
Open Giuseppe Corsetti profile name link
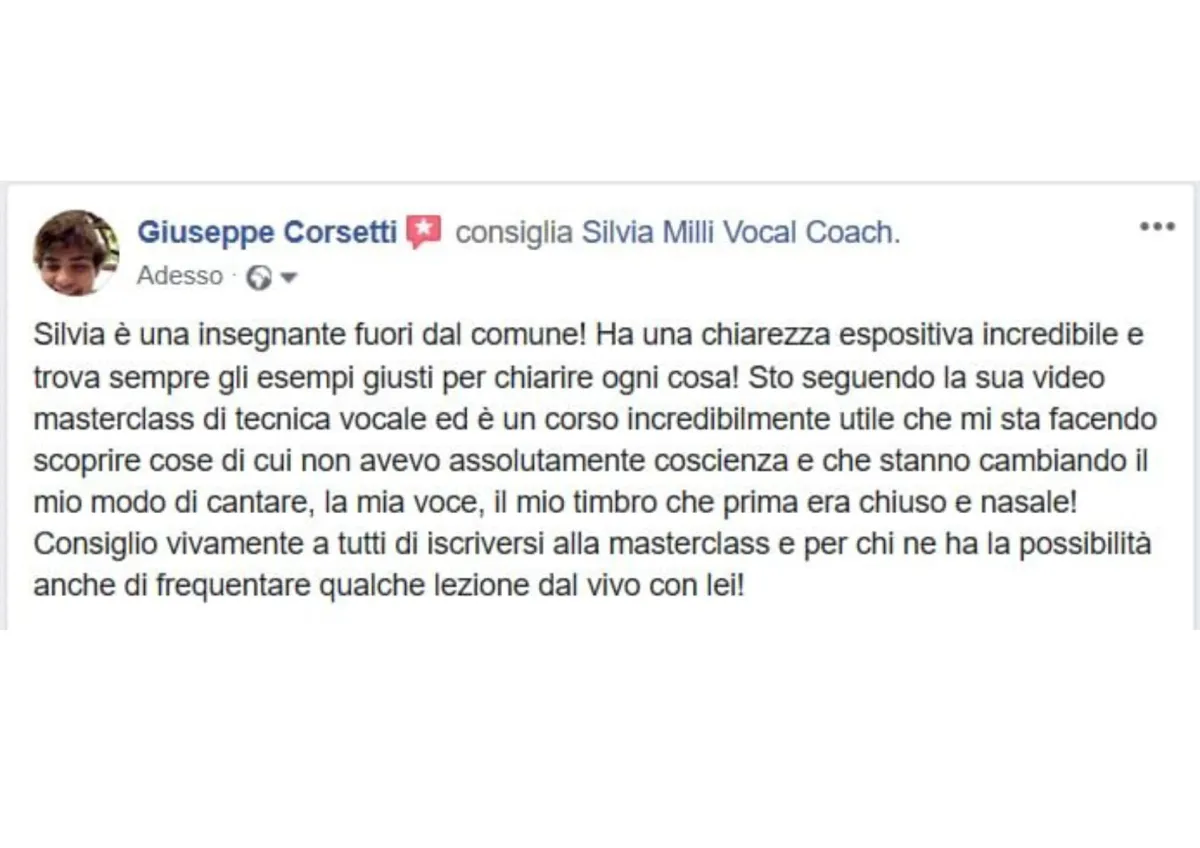tap(268, 232)
